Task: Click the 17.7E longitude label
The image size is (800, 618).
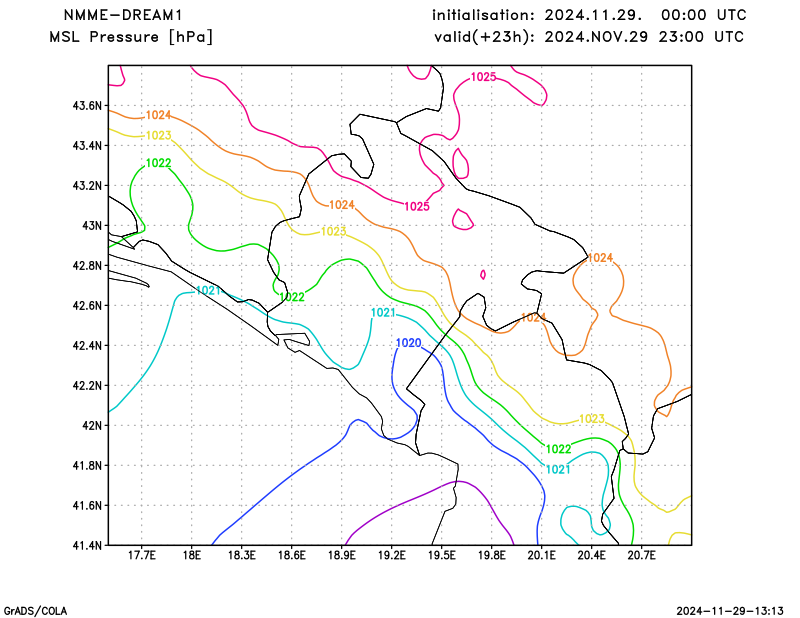Action: coord(141,555)
